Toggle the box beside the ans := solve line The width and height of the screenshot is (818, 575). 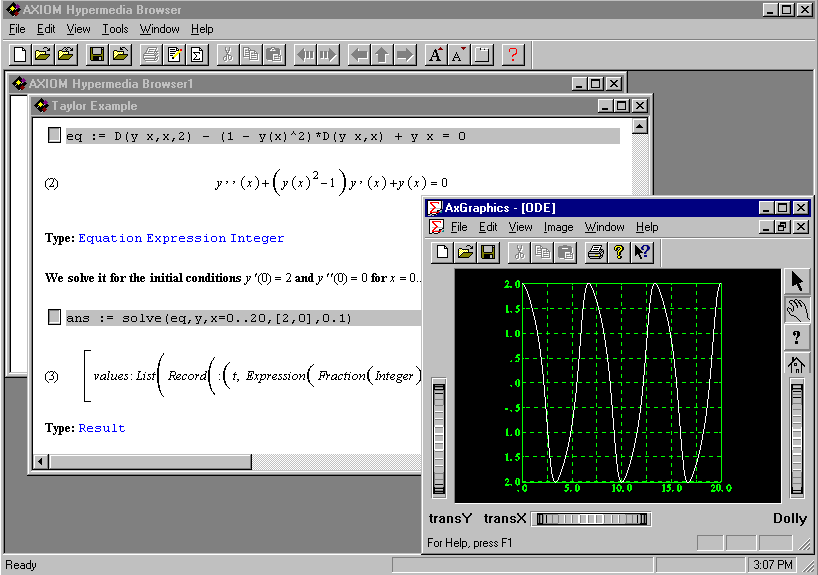[x=55, y=318]
